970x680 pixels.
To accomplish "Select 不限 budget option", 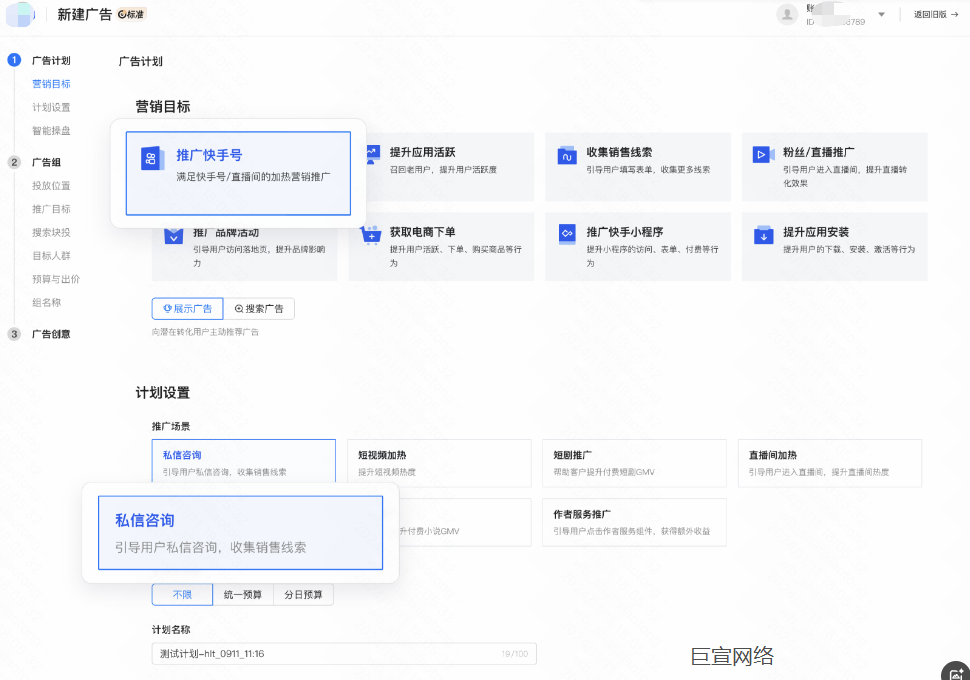I will (182, 595).
